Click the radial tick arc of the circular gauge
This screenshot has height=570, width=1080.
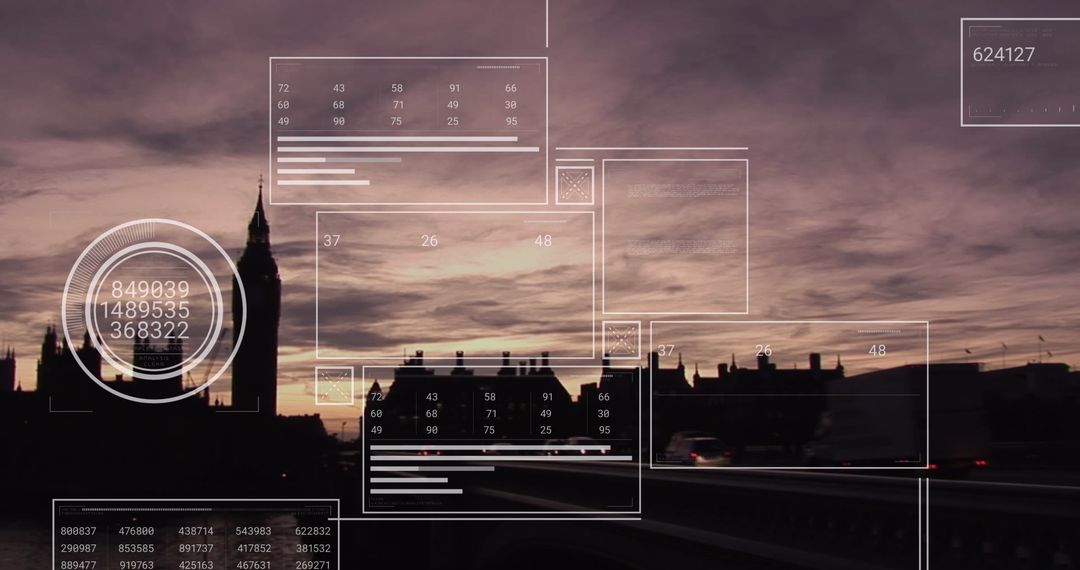pyautogui.click(x=92, y=258)
